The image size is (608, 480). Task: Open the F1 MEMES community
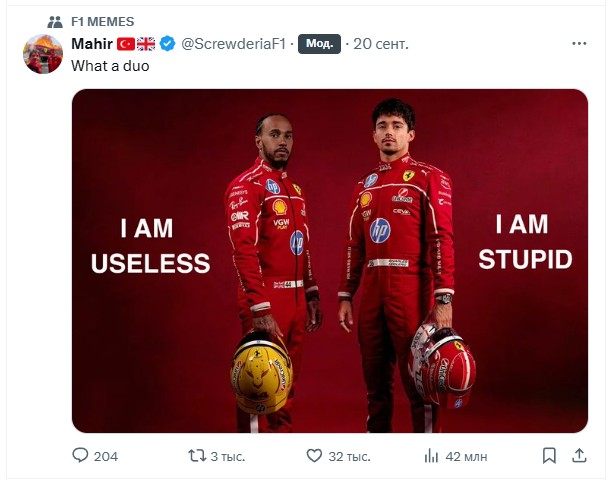(103, 21)
